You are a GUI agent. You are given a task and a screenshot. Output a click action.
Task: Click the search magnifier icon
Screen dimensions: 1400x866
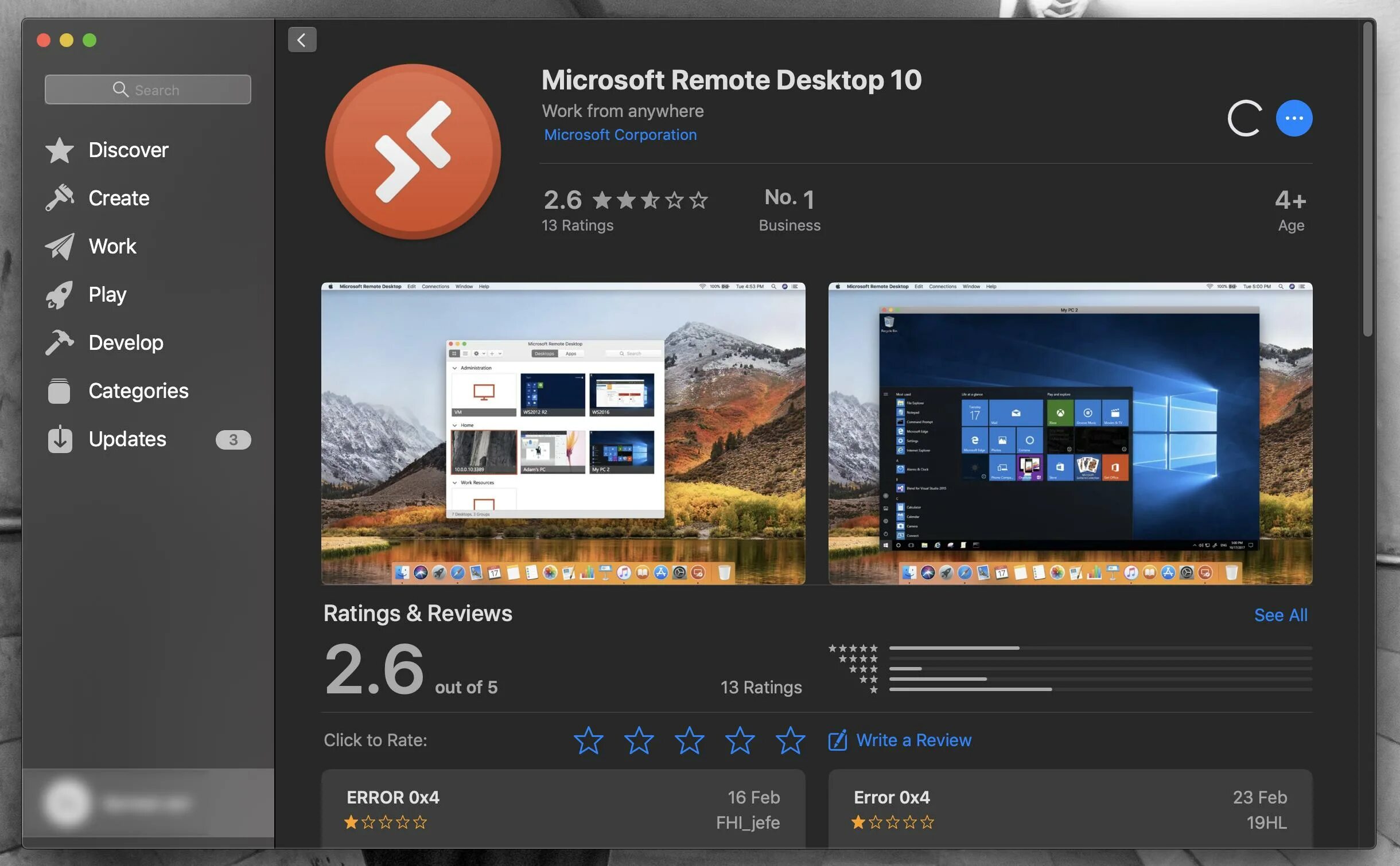tap(120, 89)
